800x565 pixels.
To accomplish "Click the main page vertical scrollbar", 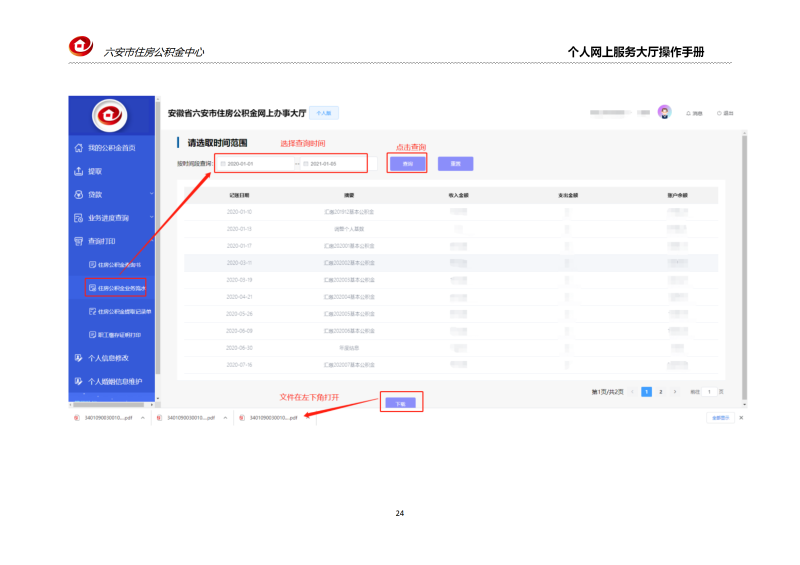I will tap(744, 265).
